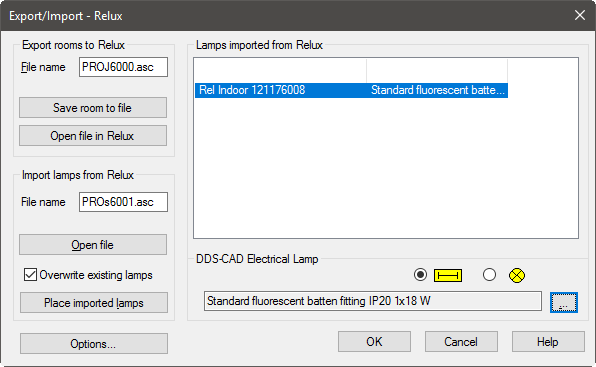
Task: Choose the radio button beside batten symbol
Action: (x=420, y=275)
